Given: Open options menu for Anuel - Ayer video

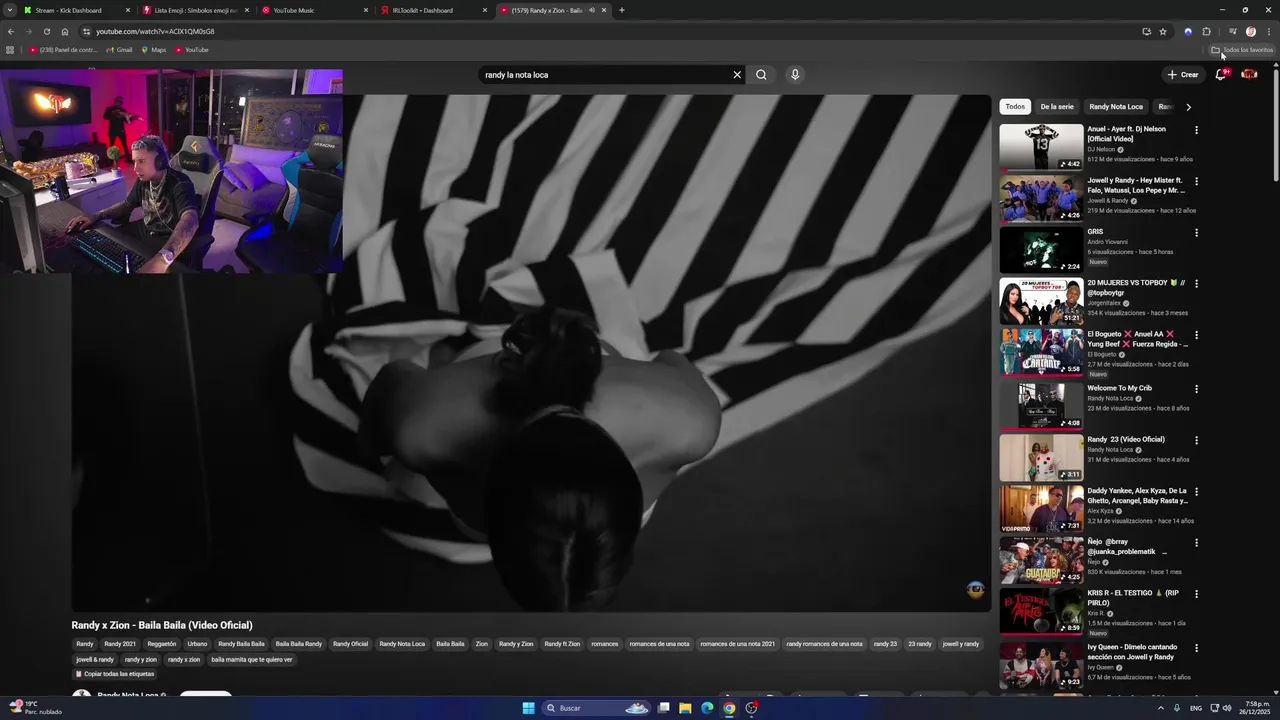Looking at the screenshot, I should [x=1196, y=130].
